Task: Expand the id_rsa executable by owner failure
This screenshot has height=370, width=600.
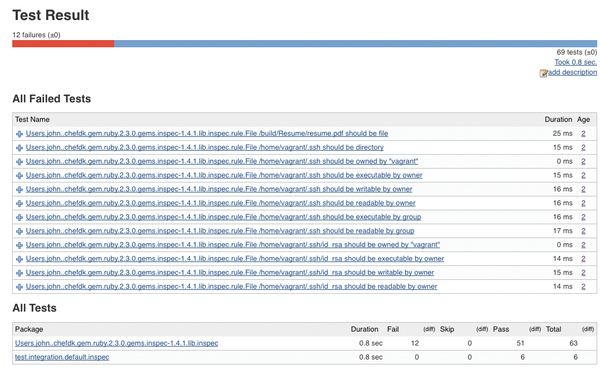Action: [x=19, y=259]
